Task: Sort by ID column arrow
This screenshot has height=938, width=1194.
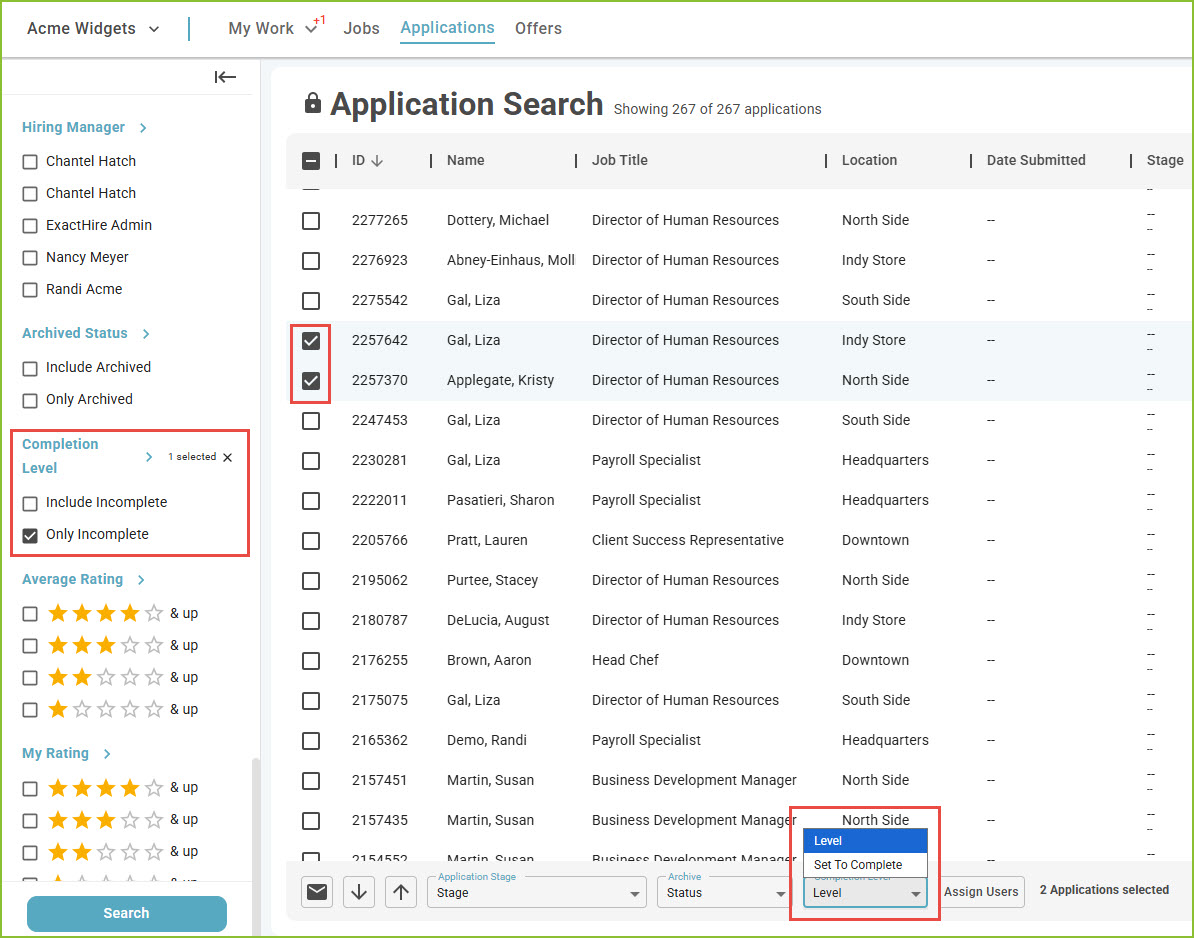Action: point(377,161)
